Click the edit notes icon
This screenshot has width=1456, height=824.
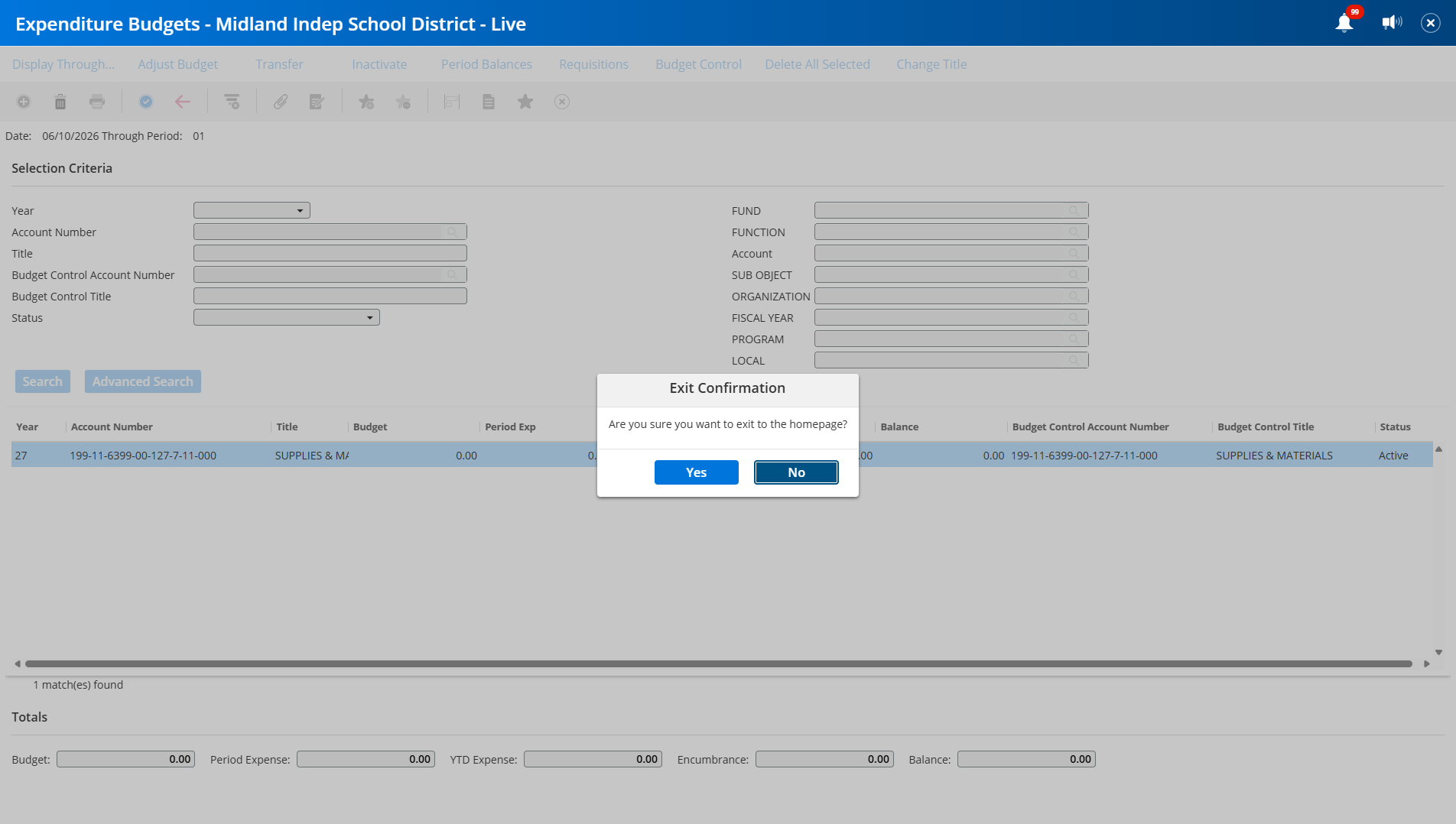317,102
